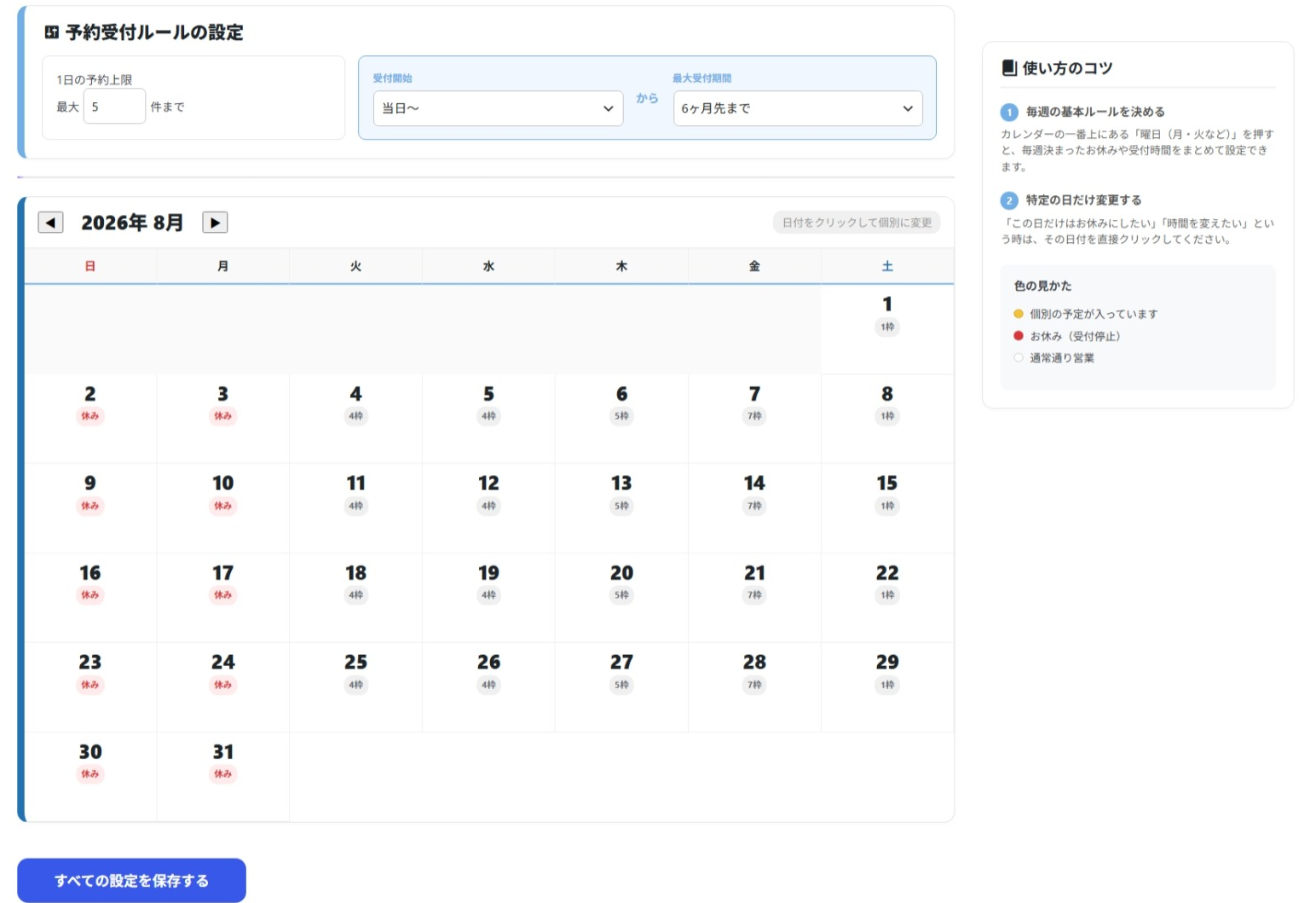The width and height of the screenshot is (1316, 903).
Task: Select the 水 weekday header
Action: pos(489,266)
